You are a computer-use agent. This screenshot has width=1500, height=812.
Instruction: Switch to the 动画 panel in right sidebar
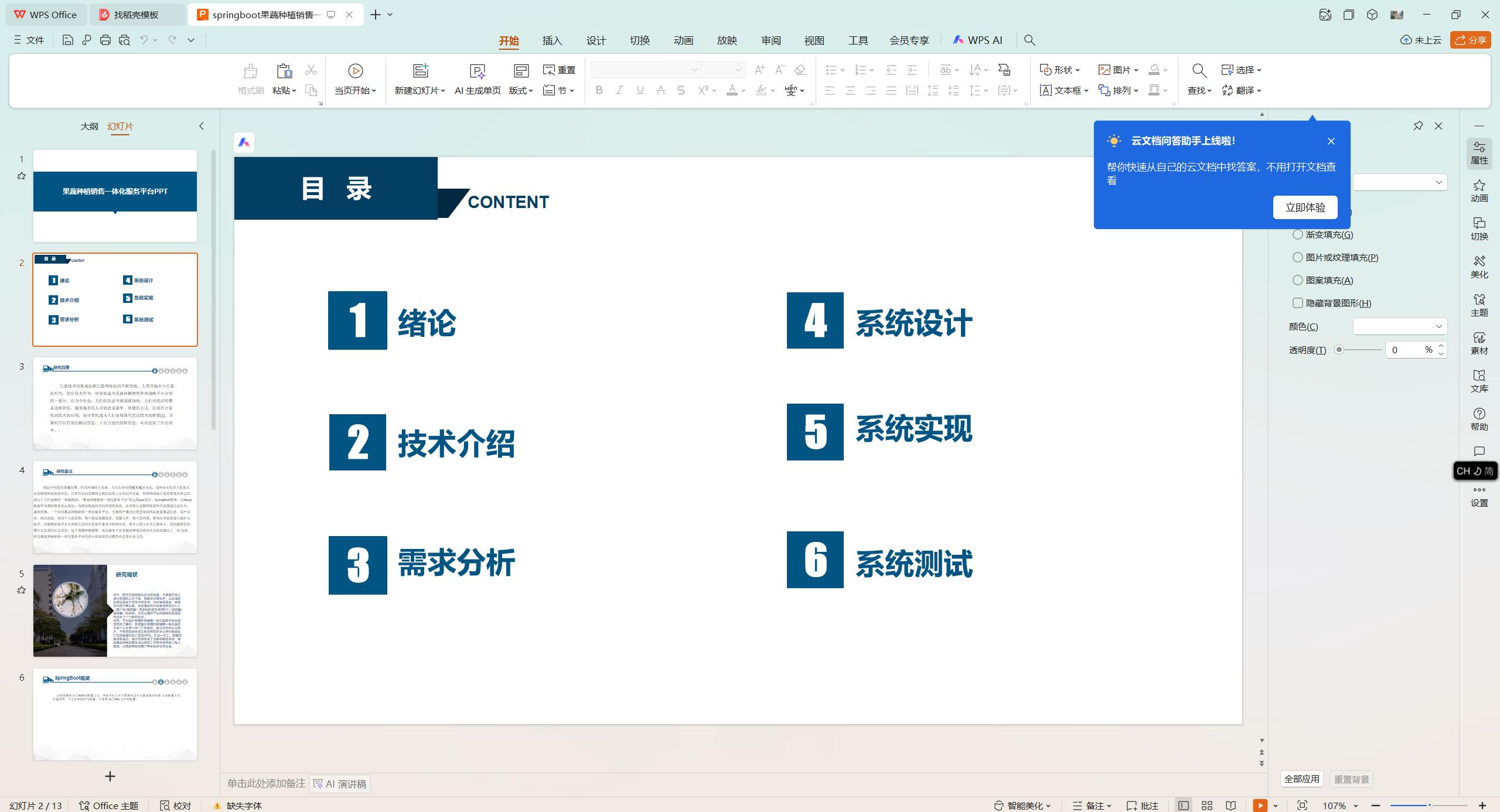click(x=1479, y=190)
